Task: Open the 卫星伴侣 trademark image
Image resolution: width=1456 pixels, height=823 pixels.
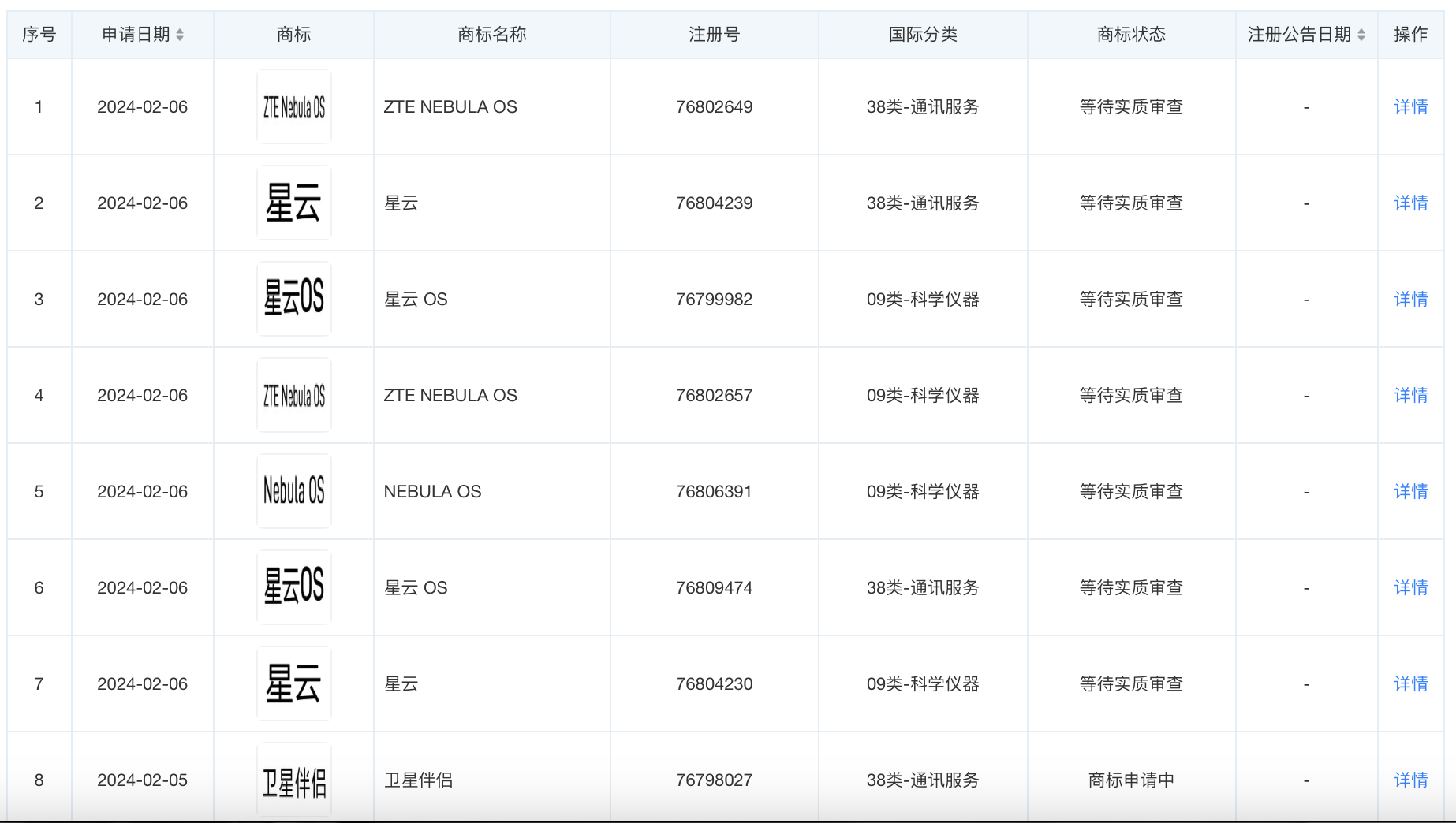Action: pos(294,780)
